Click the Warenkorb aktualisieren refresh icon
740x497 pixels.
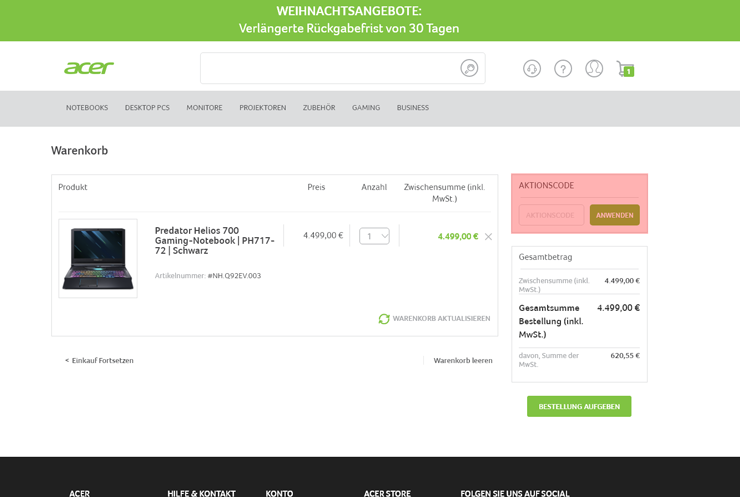[x=384, y=319]
